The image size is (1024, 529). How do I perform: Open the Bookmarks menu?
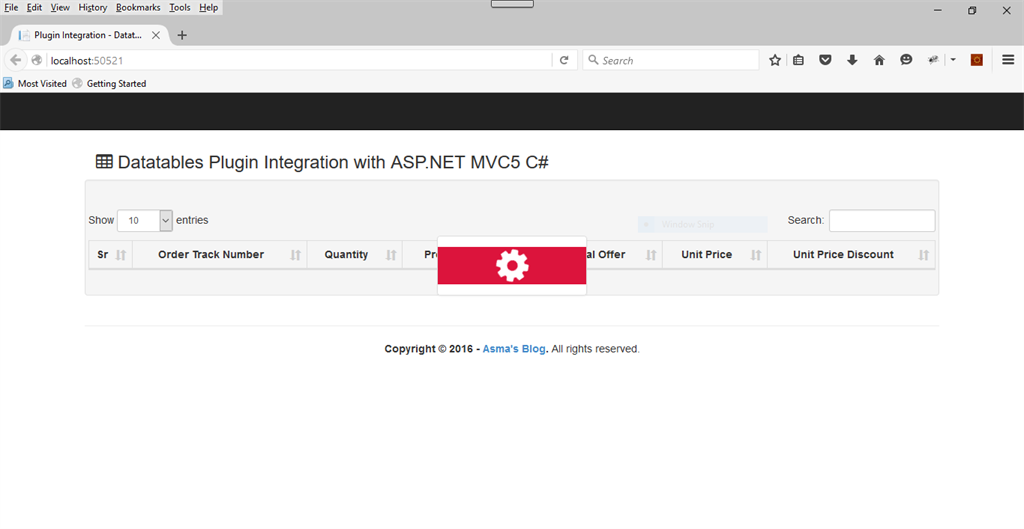point(138,7)
